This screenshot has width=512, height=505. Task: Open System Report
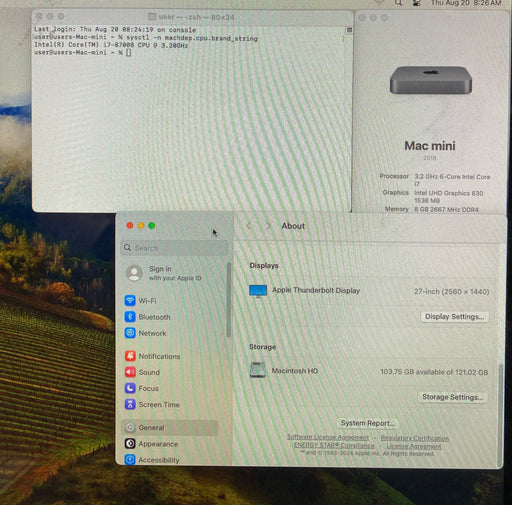click(367, 423)
